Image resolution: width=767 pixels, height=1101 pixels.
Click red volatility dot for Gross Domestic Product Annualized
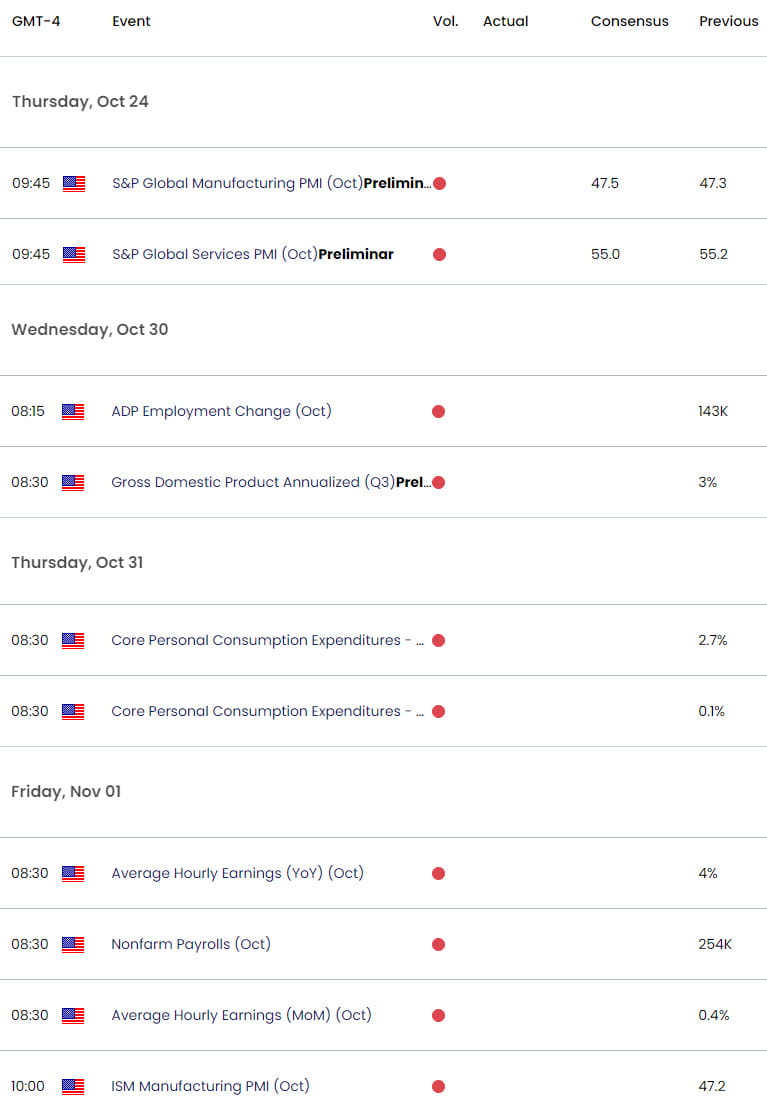pyautogui.click(x=438, y=482)
